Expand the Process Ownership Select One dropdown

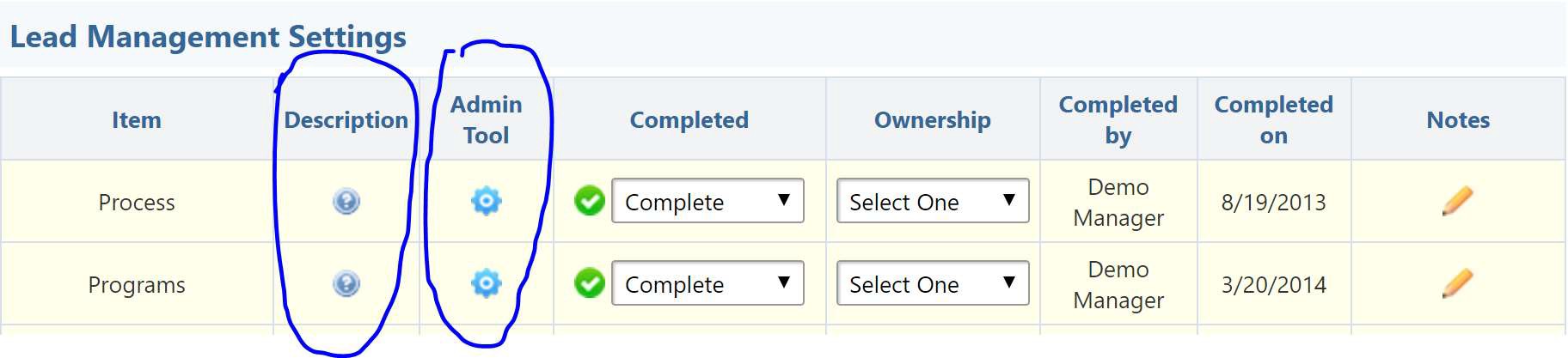coord(932,201)
